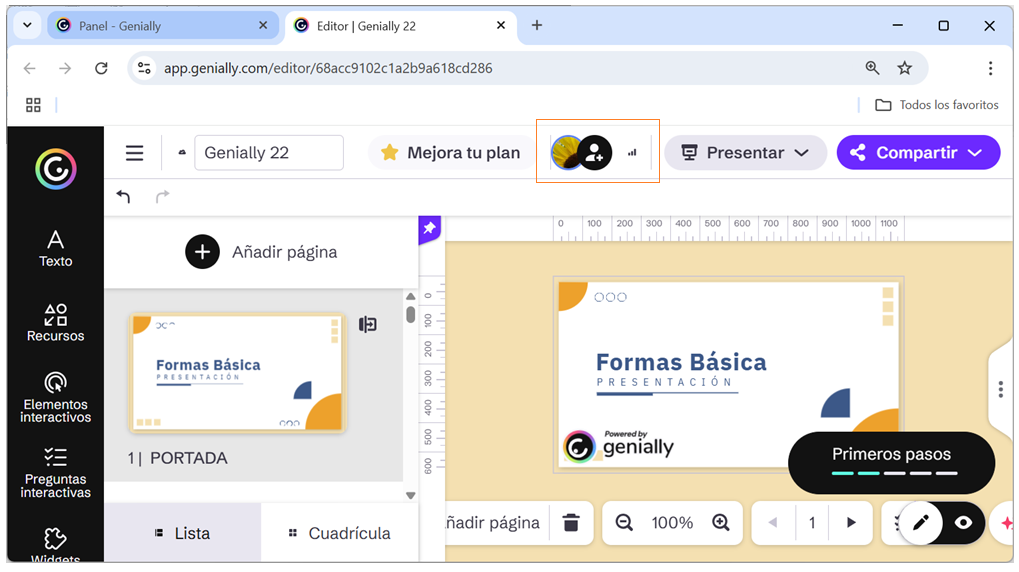Open Elementos interactivos panel
1019x572 pixels.
coord(55,396)
